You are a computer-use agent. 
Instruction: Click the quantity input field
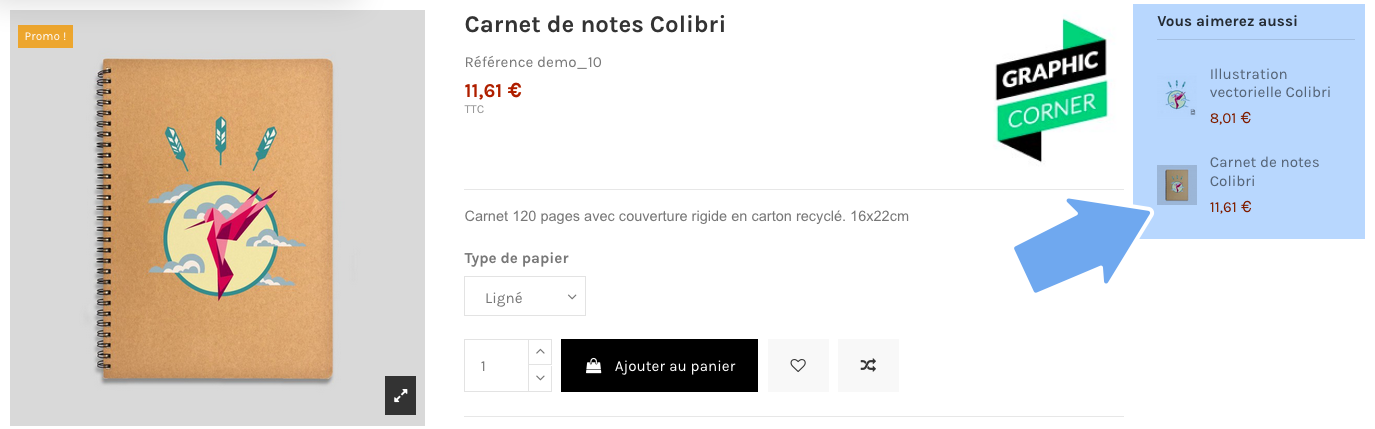(496, 366)
